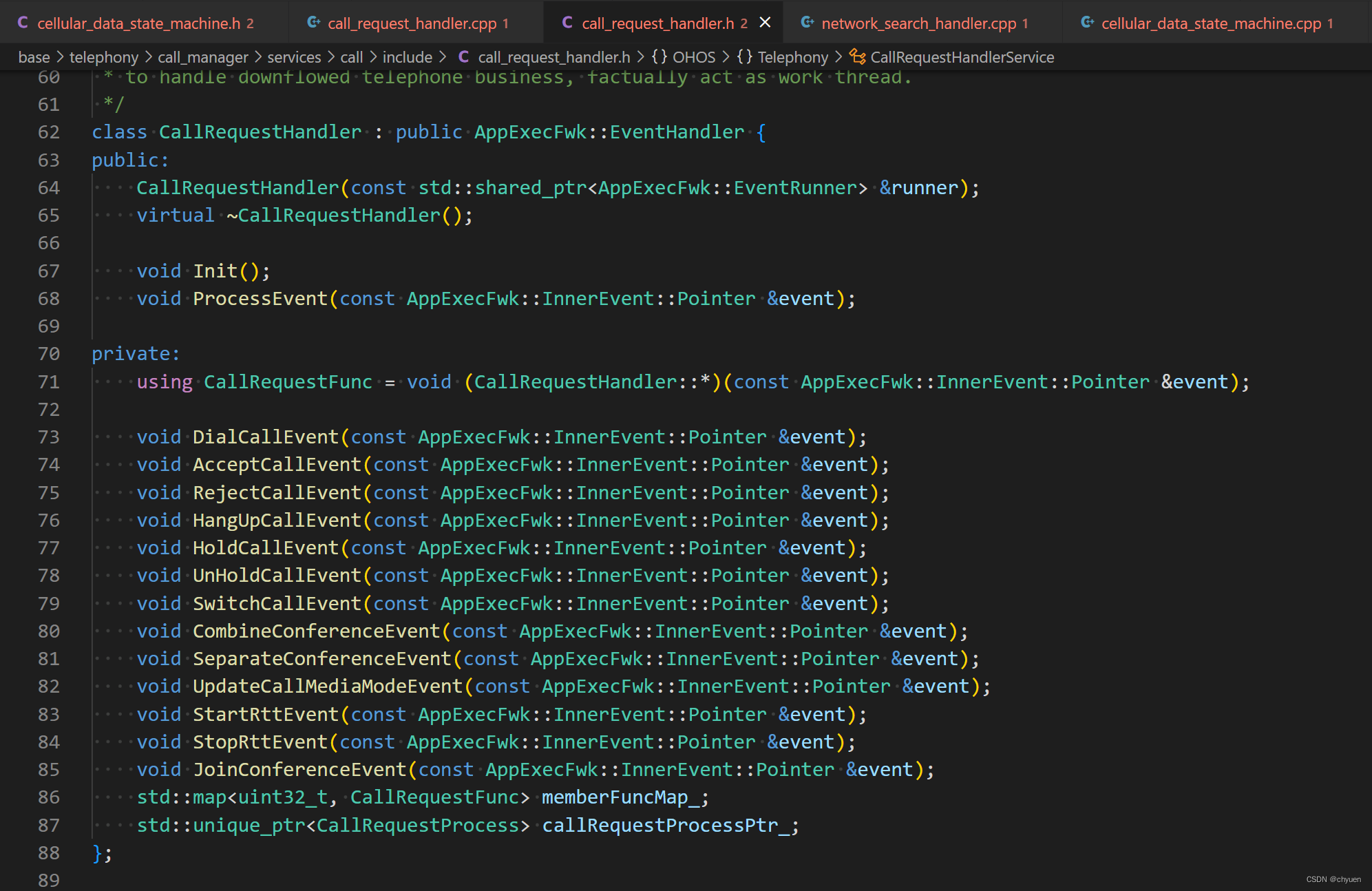Viewport: 1372px width, 891px height.
Task: Open the OHOS namespace breadcrumb
Action: (x=694, y=57)
